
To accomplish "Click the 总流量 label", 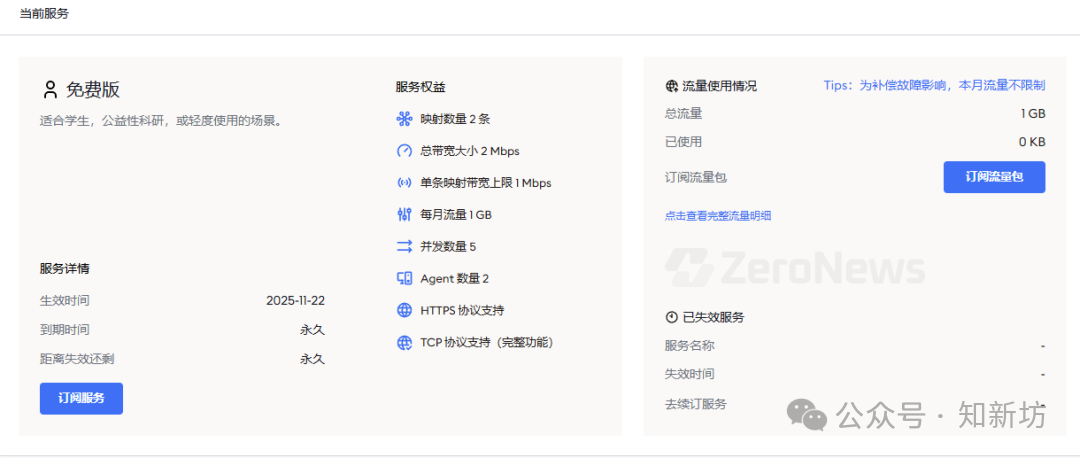I will point(683,114).
